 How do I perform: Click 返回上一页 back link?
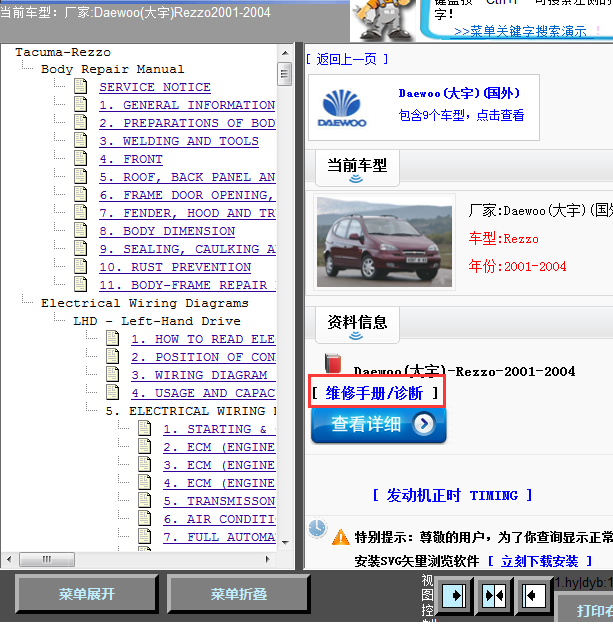(347, 60)
